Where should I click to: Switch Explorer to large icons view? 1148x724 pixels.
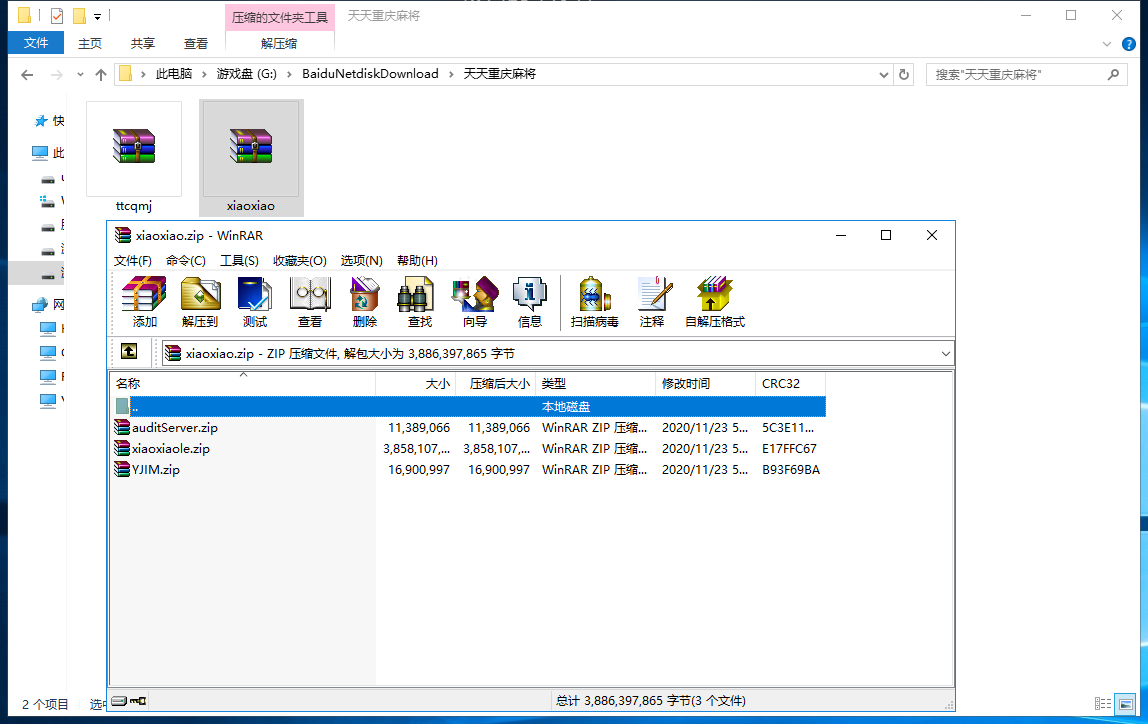1126,704
